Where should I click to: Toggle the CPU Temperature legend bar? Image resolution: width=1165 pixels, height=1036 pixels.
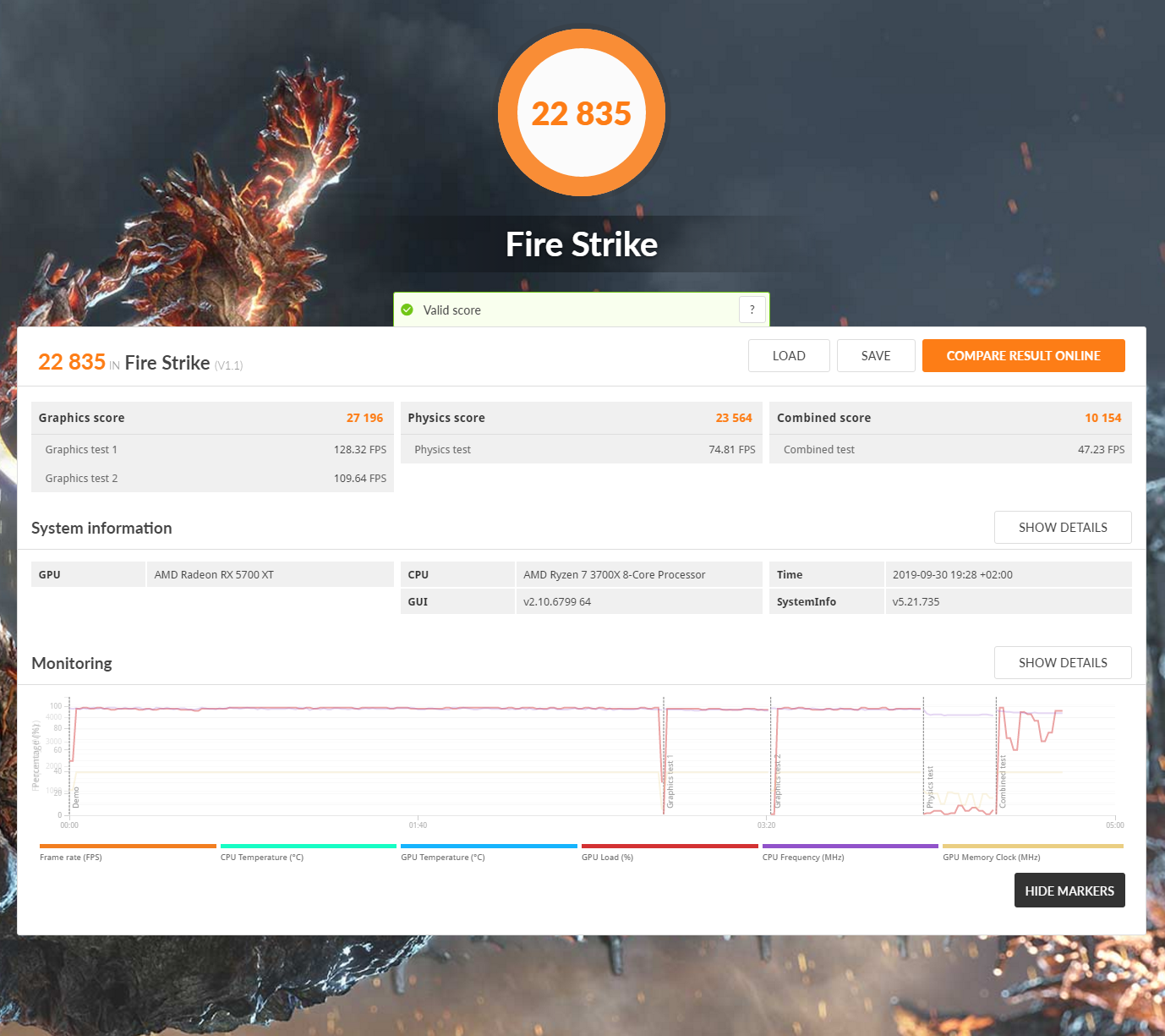(309, 846)
